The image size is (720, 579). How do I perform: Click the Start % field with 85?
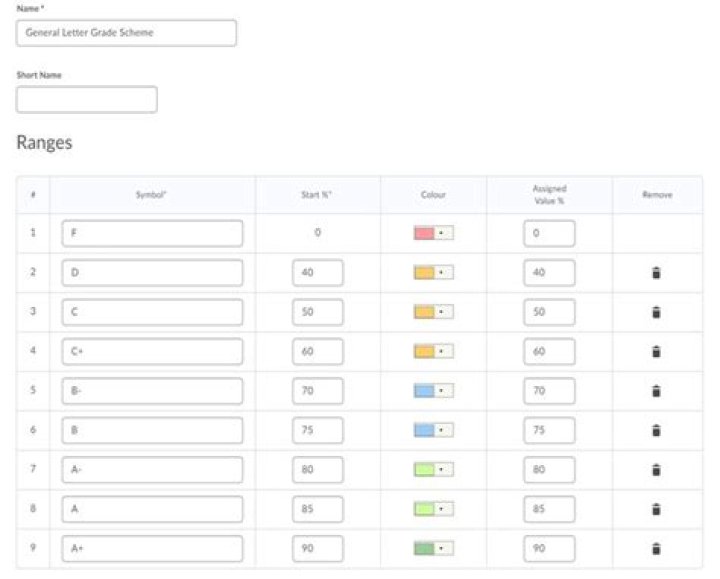tap(318, 509)
